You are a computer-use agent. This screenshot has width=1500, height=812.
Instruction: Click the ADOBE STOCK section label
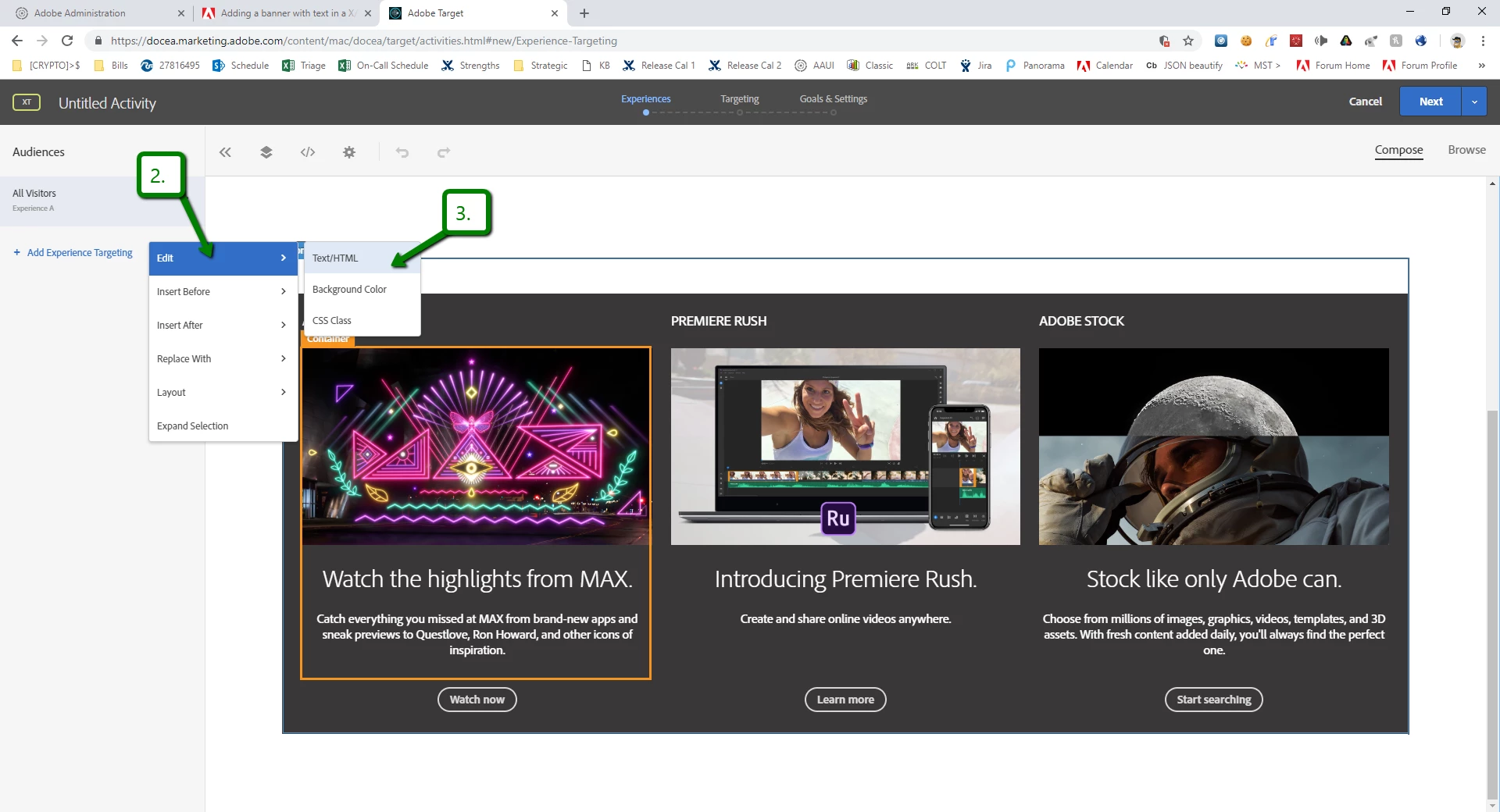coord(1081,321)
